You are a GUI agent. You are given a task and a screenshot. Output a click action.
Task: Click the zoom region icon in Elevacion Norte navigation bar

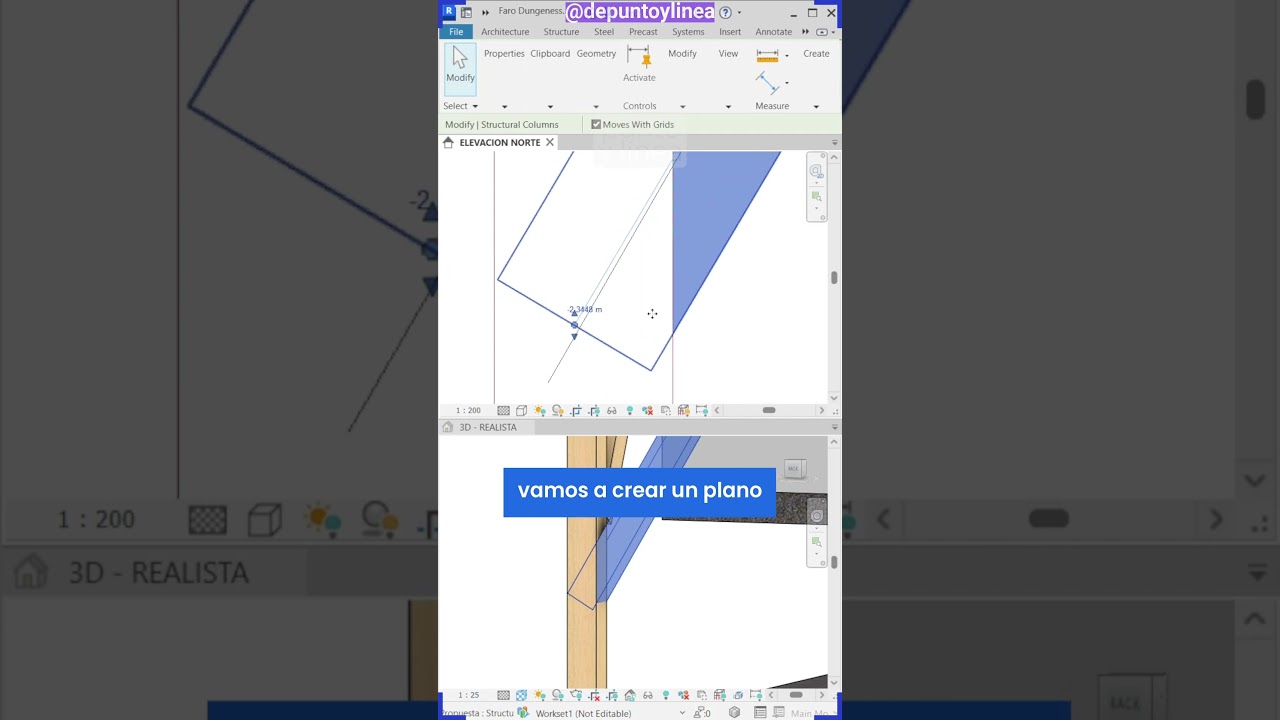click(x=816, y=197)
